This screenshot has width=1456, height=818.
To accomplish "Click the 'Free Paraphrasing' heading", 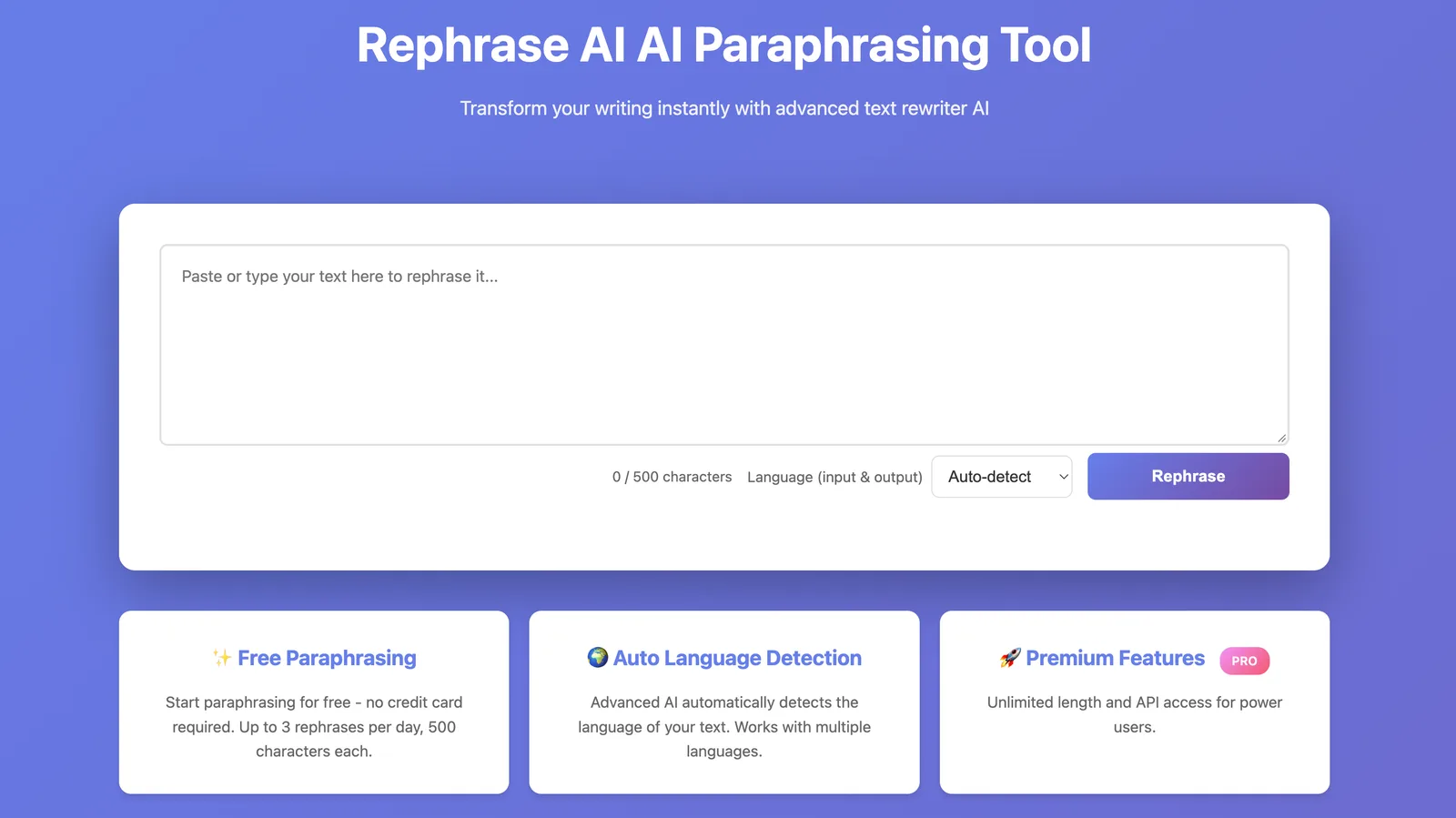I will (327, 658).
